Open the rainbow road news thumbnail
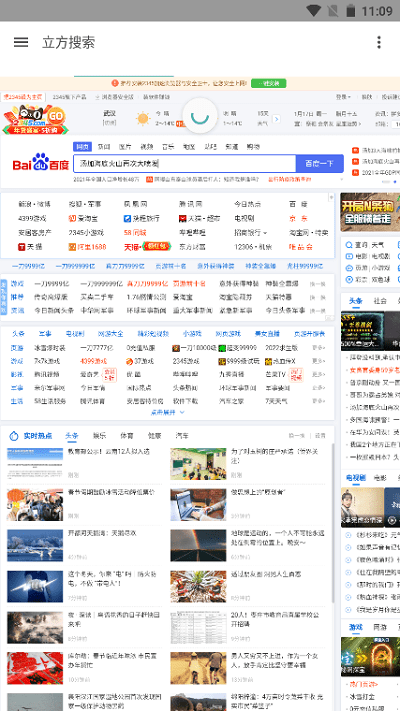The width and height of the screenshot is (400, 711). click(x=198, y=545)
